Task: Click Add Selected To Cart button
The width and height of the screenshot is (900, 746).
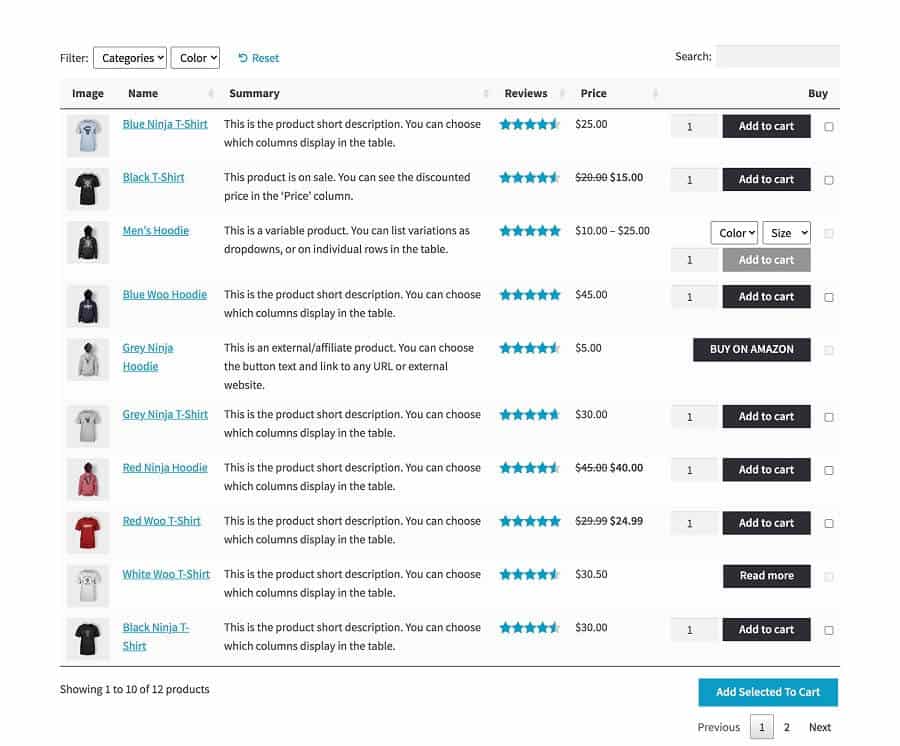Action: point(768,692)
